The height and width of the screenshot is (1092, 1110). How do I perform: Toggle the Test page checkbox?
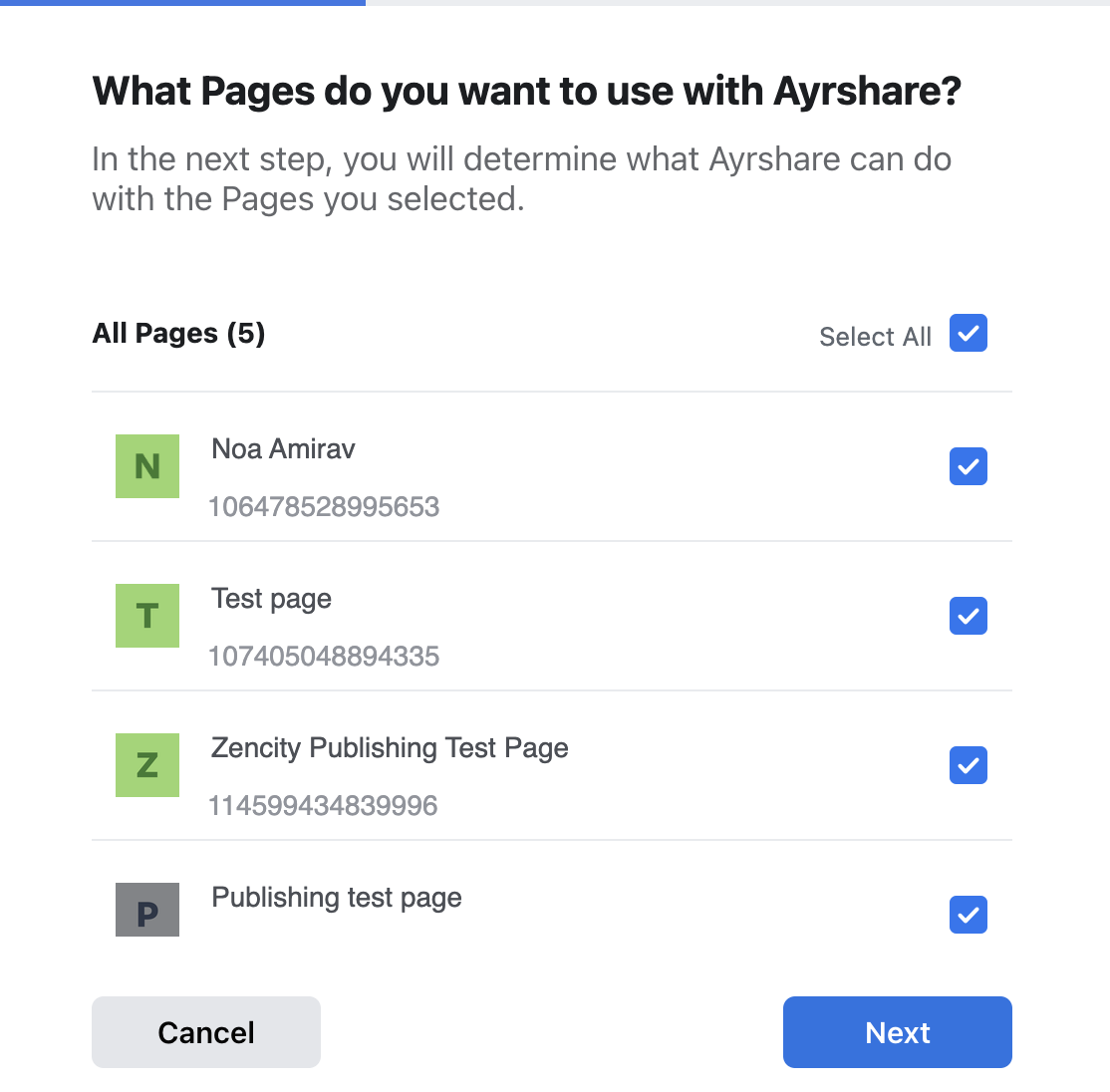(968, 616)
